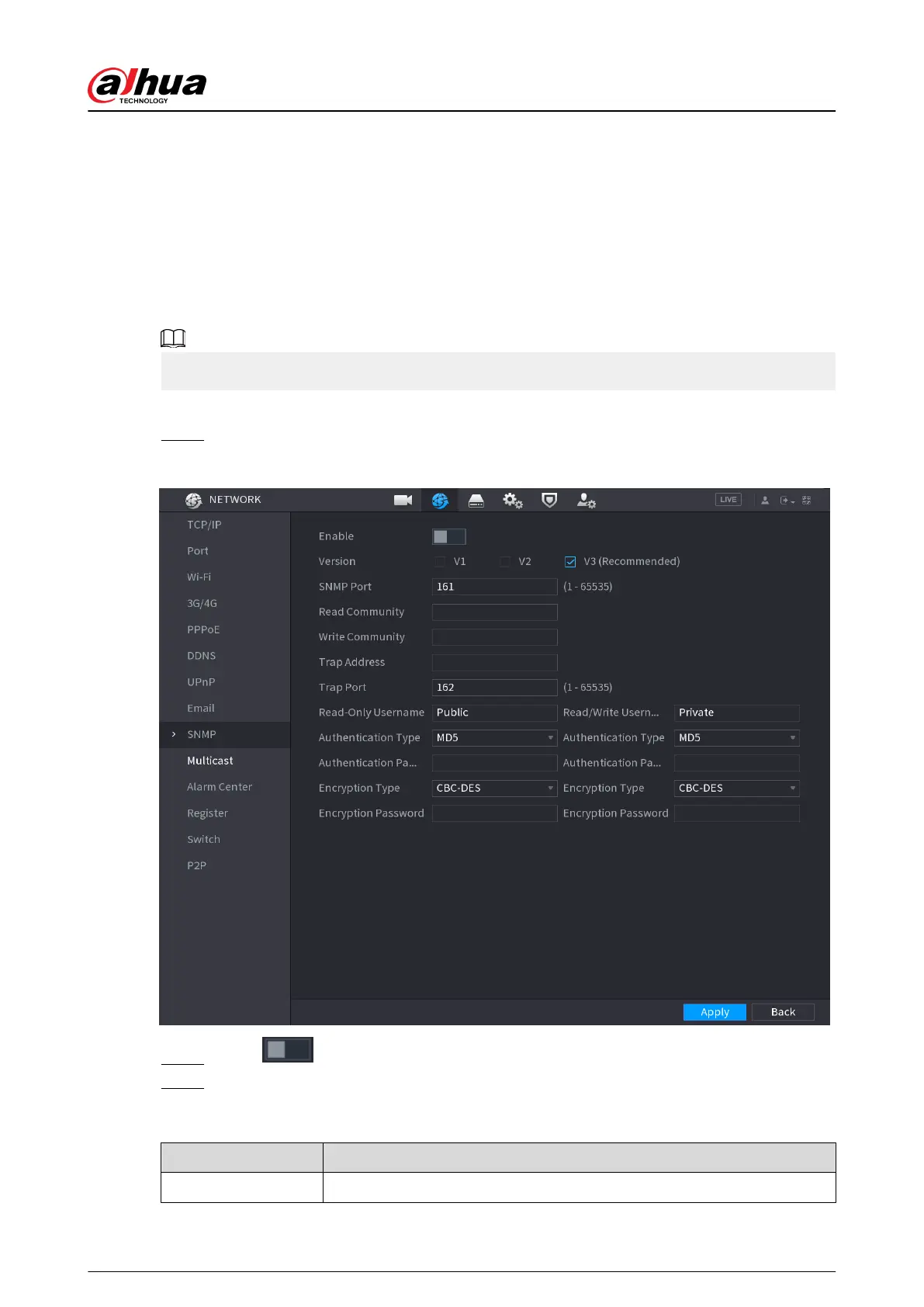Open the security shield icon
Viewport: 924px width, 1307px height.
549,500
